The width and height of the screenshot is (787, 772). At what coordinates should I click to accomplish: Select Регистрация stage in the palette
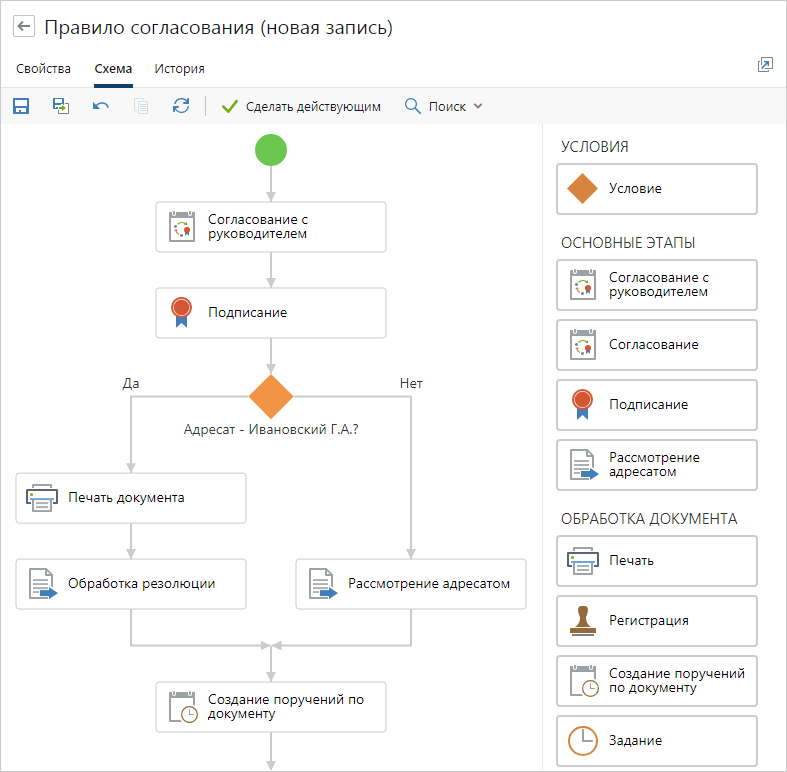[657, 621]
